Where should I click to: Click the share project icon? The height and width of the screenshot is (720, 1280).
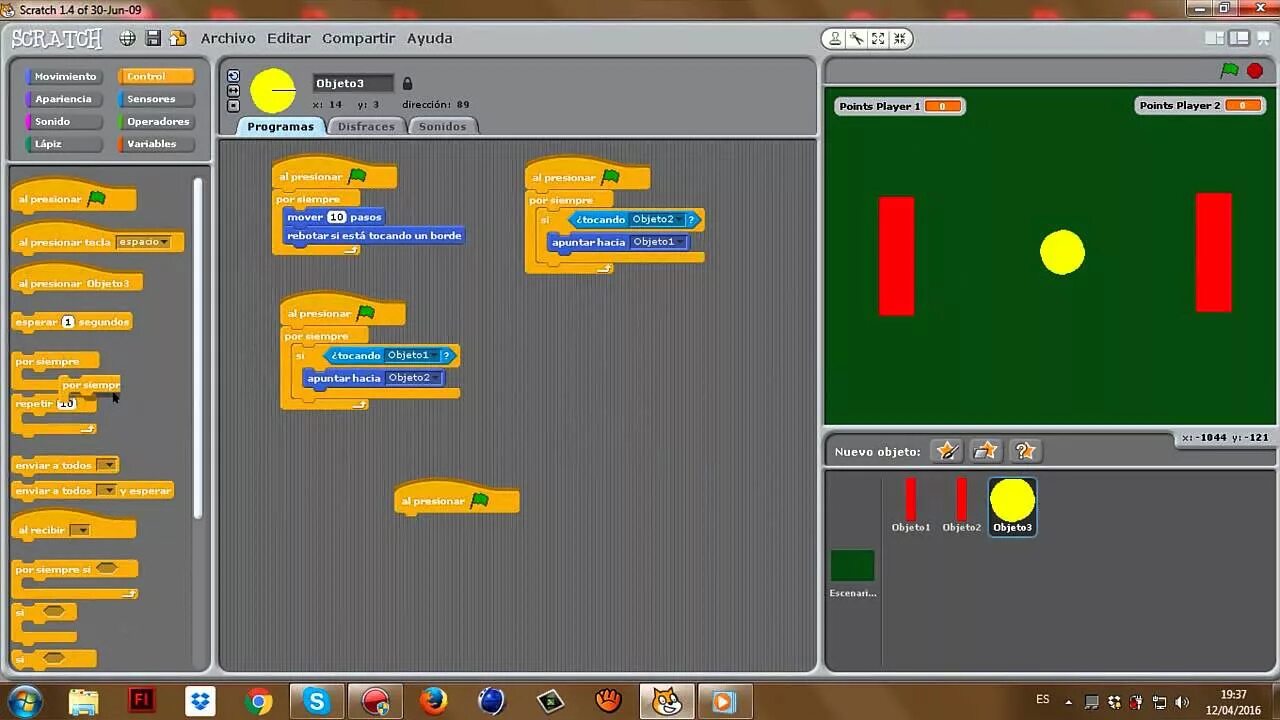(x=178, y=38)
